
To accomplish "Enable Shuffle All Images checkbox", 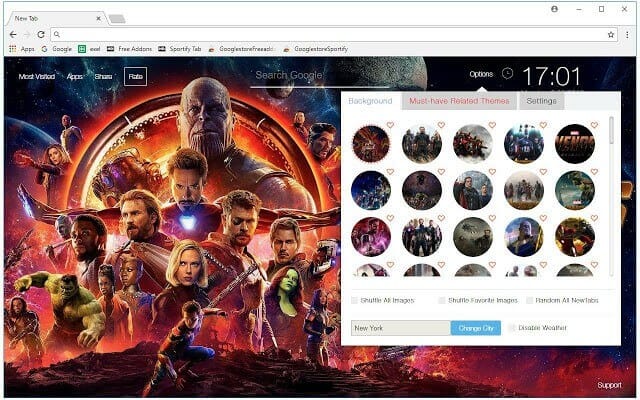I will [354, 300].
